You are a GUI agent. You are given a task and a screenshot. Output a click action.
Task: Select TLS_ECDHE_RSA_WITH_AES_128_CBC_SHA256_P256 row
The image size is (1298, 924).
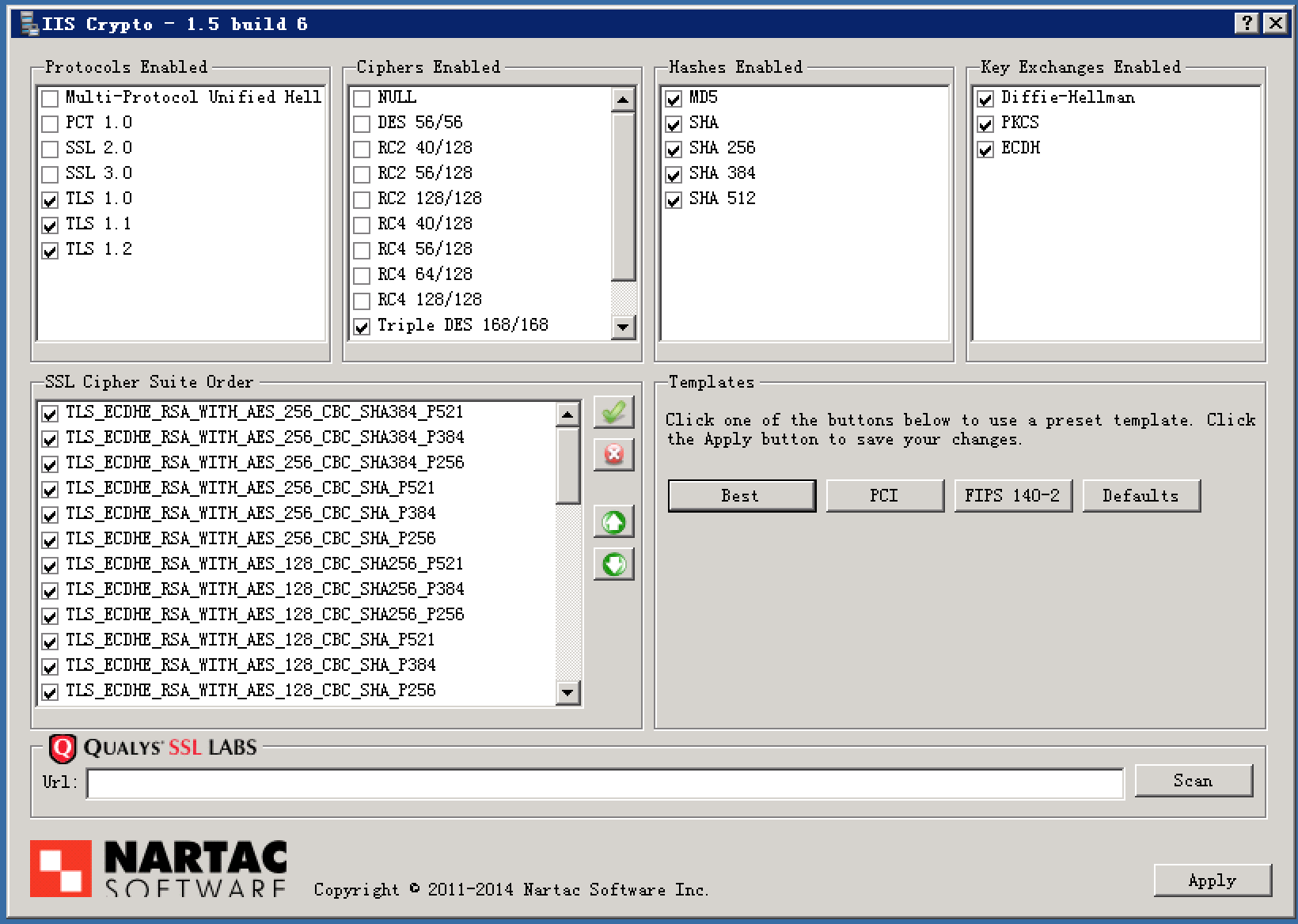click(x=298, y=615)
